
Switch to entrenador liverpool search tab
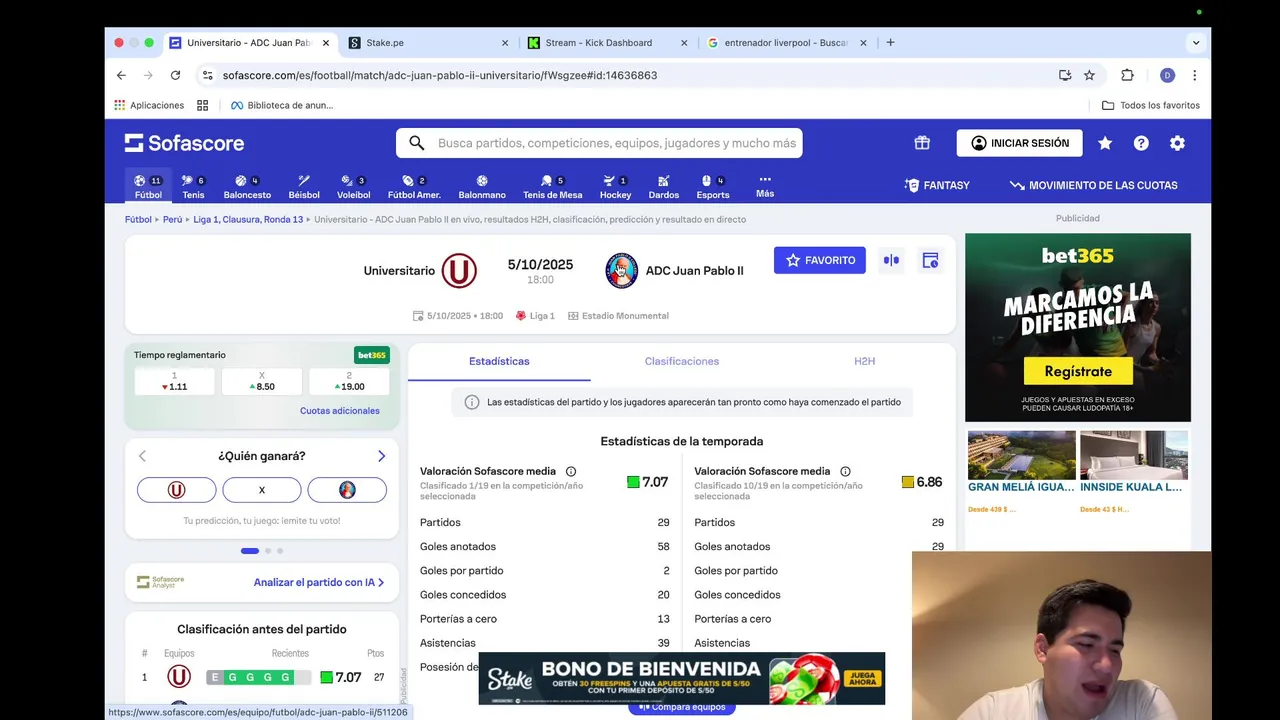(x=785, y=43)
